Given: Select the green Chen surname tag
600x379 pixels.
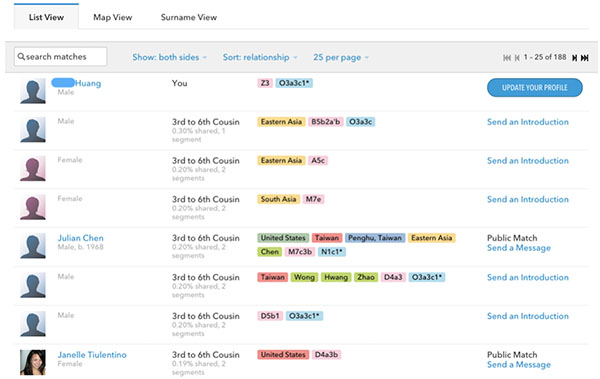Looking at the screenshot, I should click(x=270, y=252).
